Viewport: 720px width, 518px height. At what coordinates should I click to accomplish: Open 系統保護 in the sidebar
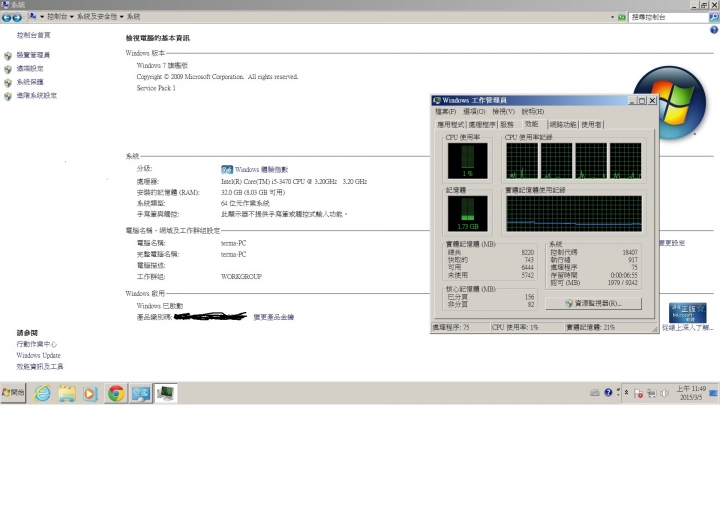[30, 82]
